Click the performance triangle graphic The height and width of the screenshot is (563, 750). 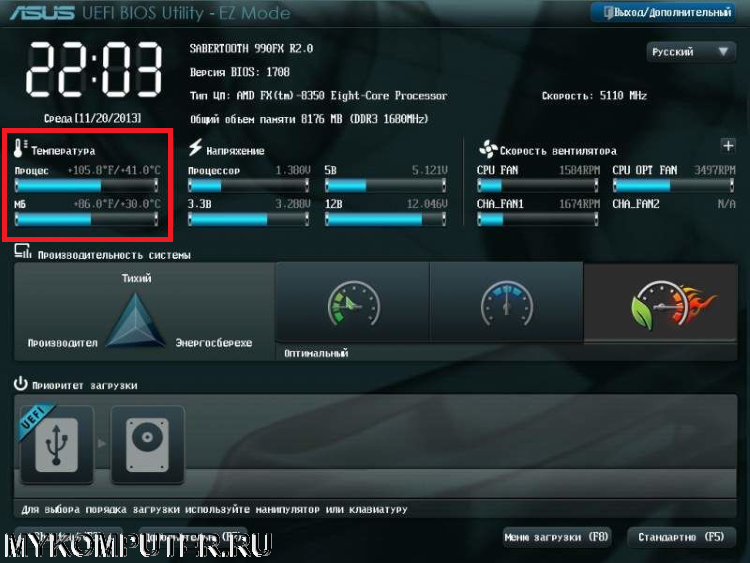(135, 320)
